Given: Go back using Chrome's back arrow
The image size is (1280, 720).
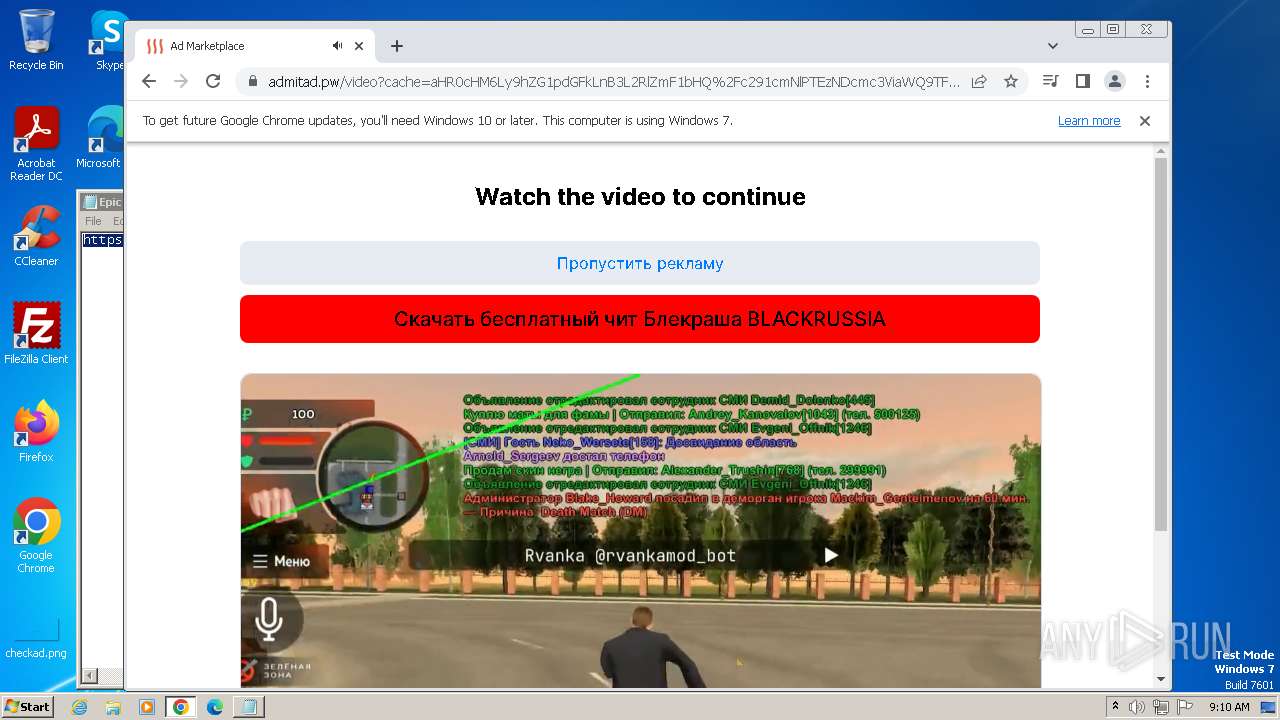Looking at the screenshot, I should 149,81.
